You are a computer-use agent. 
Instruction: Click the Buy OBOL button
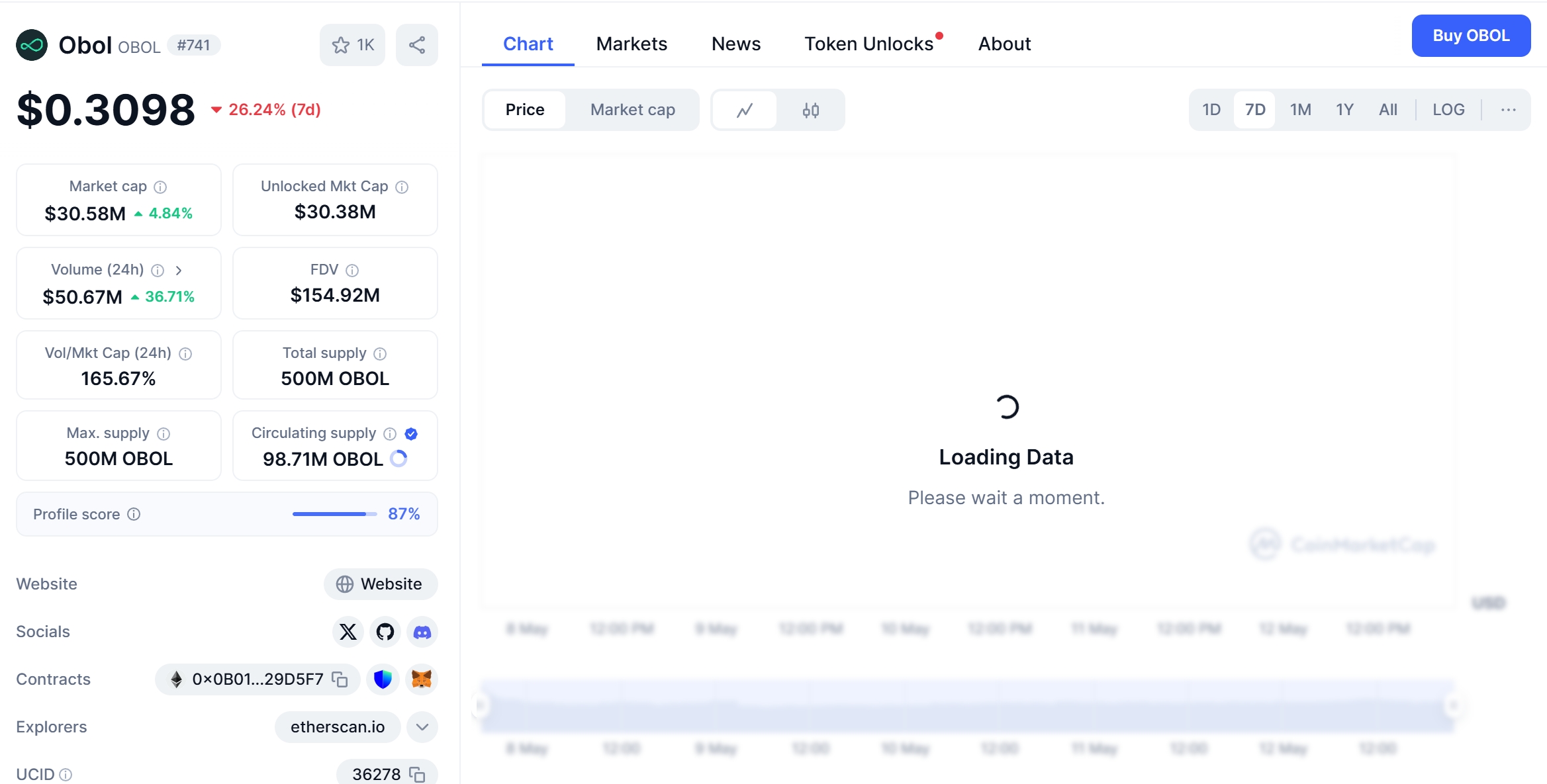point(1470,36)
